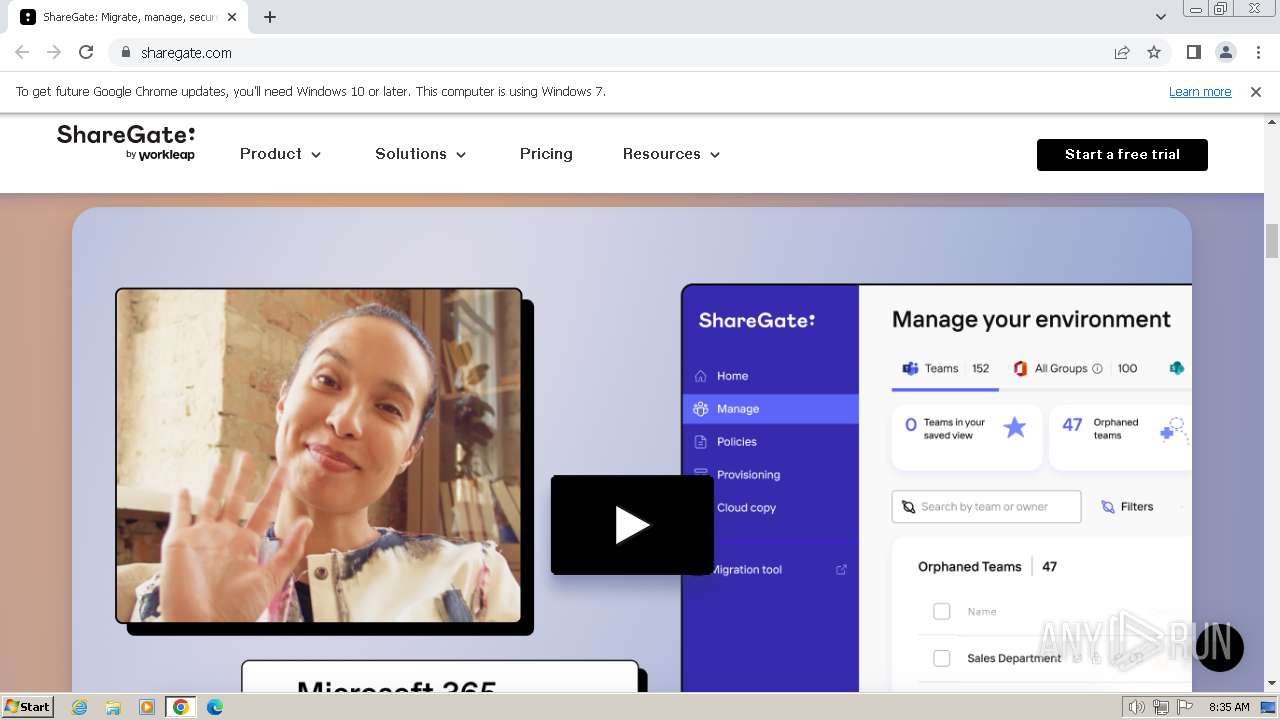
Task: Click the Provisioning sidebar icon
Action: tap(700, 475)
